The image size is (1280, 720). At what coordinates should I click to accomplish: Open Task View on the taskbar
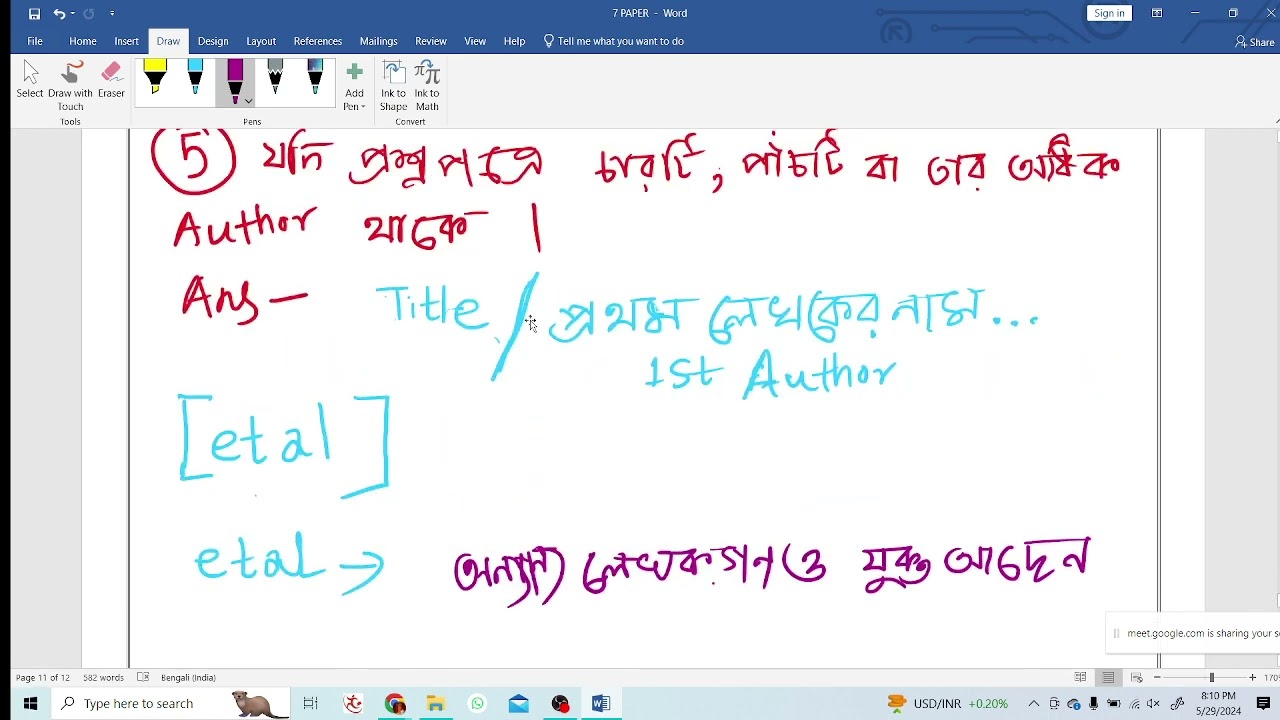[310, 703]
